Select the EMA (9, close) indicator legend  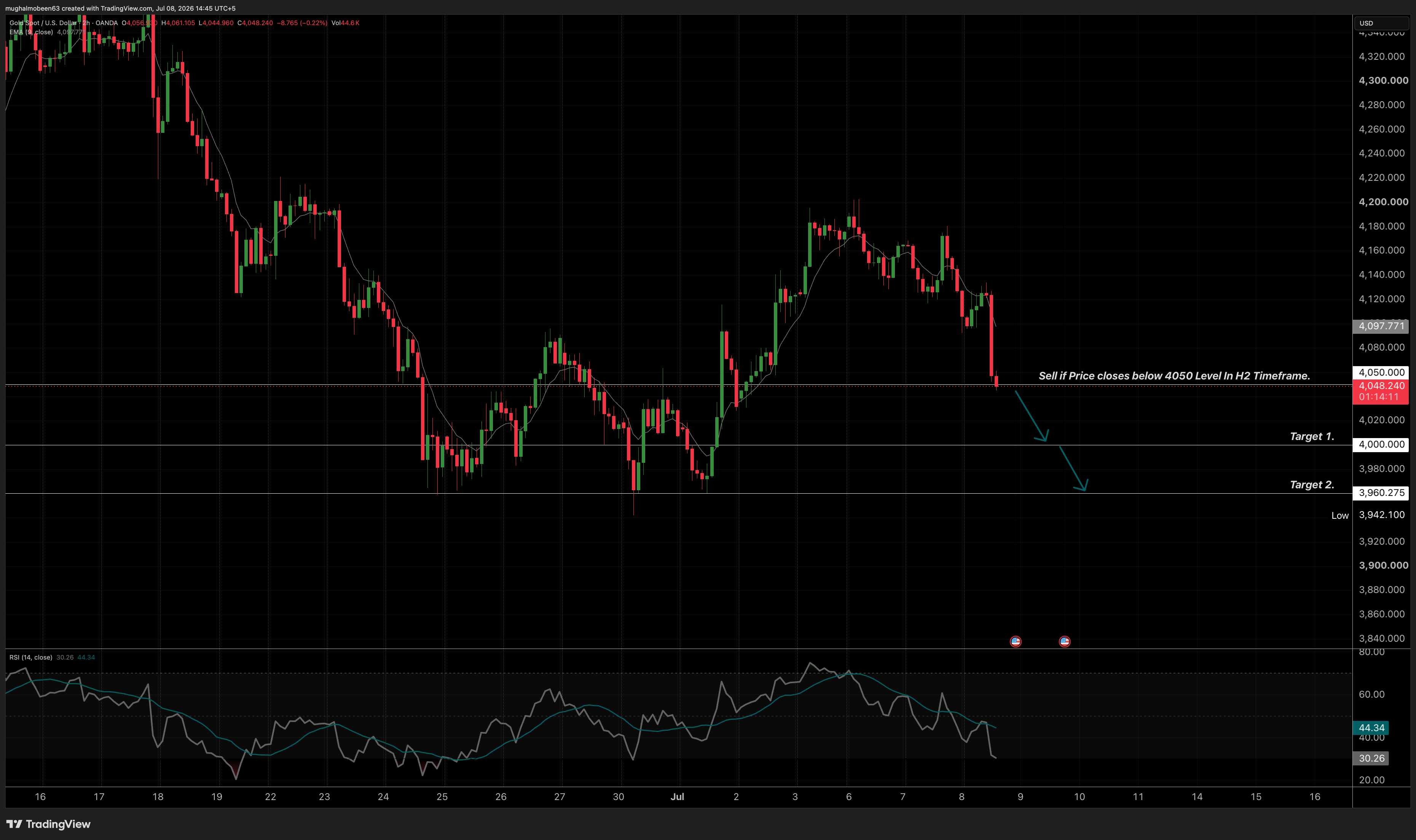(x=31, y=32)
